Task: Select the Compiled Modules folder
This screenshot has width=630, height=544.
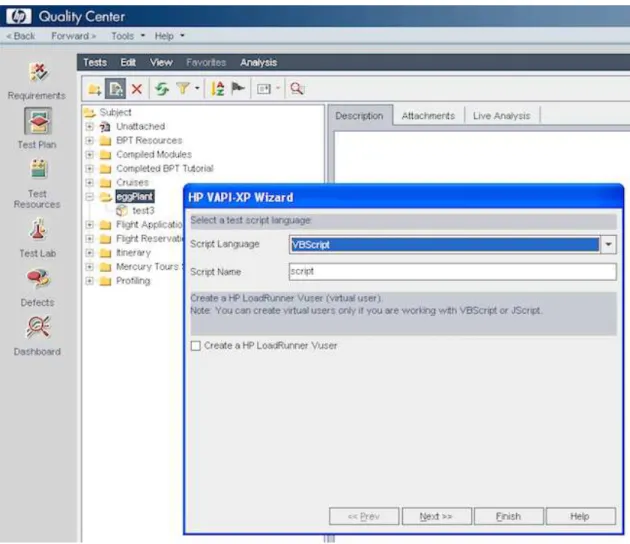Action: click(154, 155)
